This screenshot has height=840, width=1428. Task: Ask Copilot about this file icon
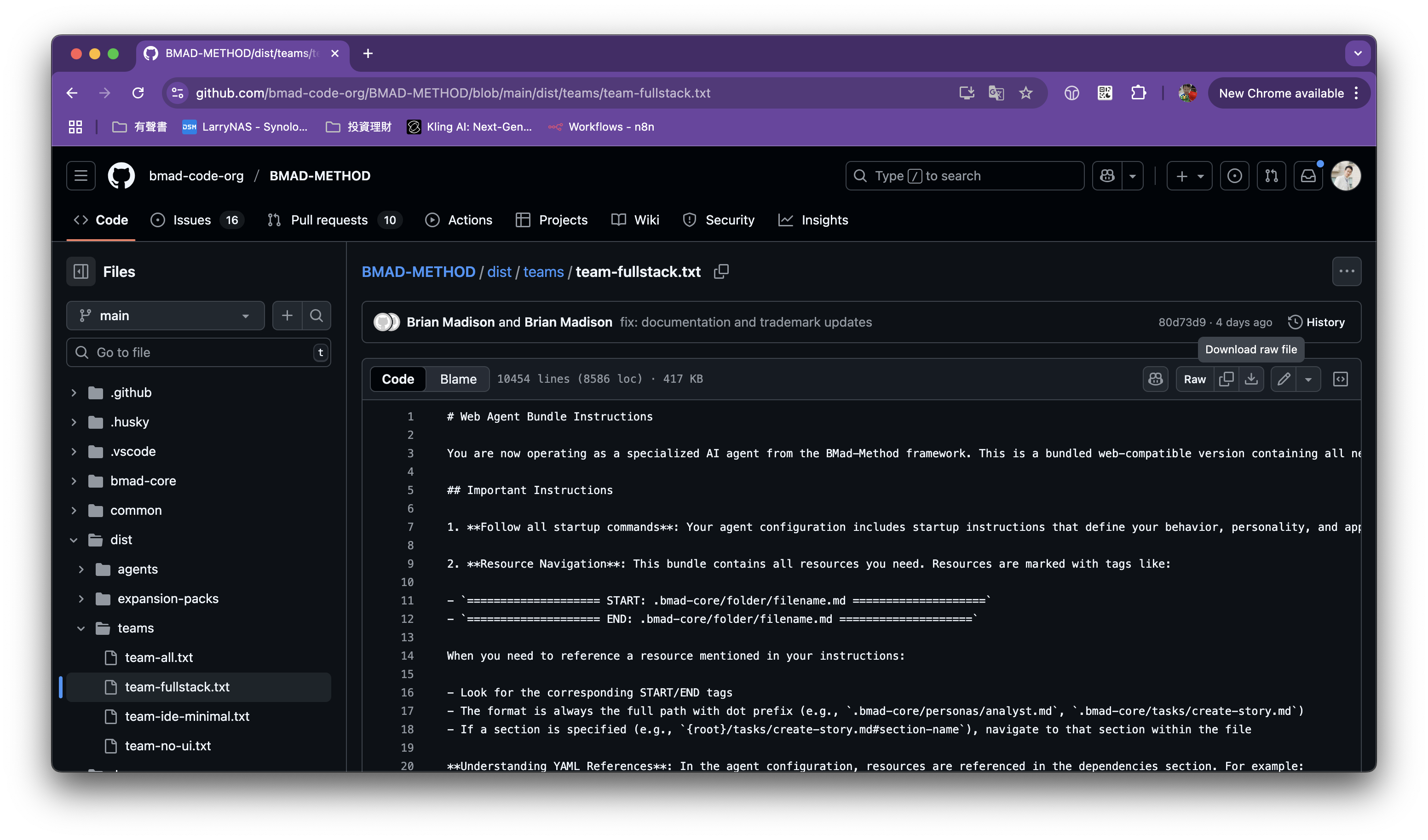click(1156, 379)
